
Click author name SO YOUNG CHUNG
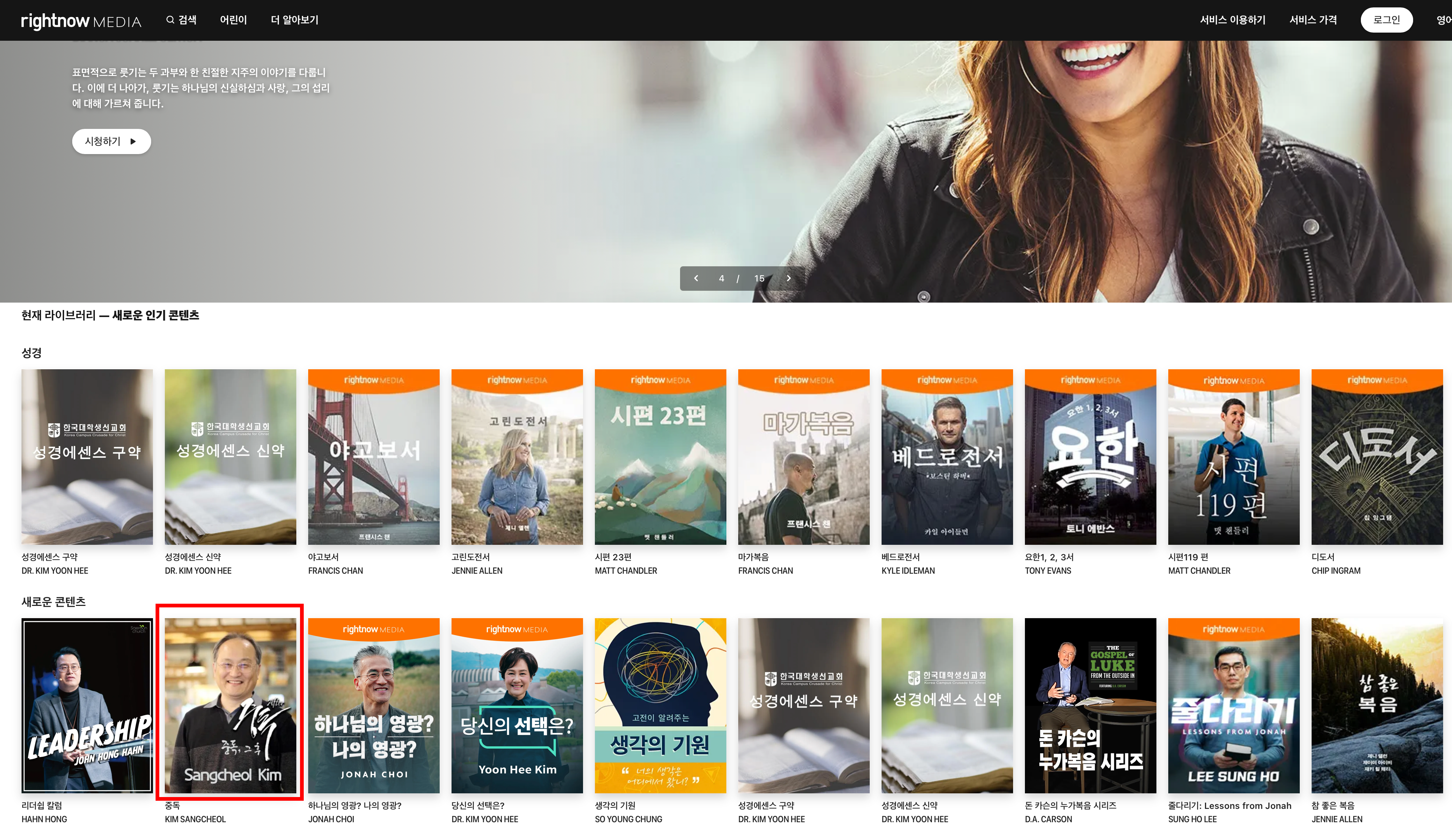pos(629,819)
